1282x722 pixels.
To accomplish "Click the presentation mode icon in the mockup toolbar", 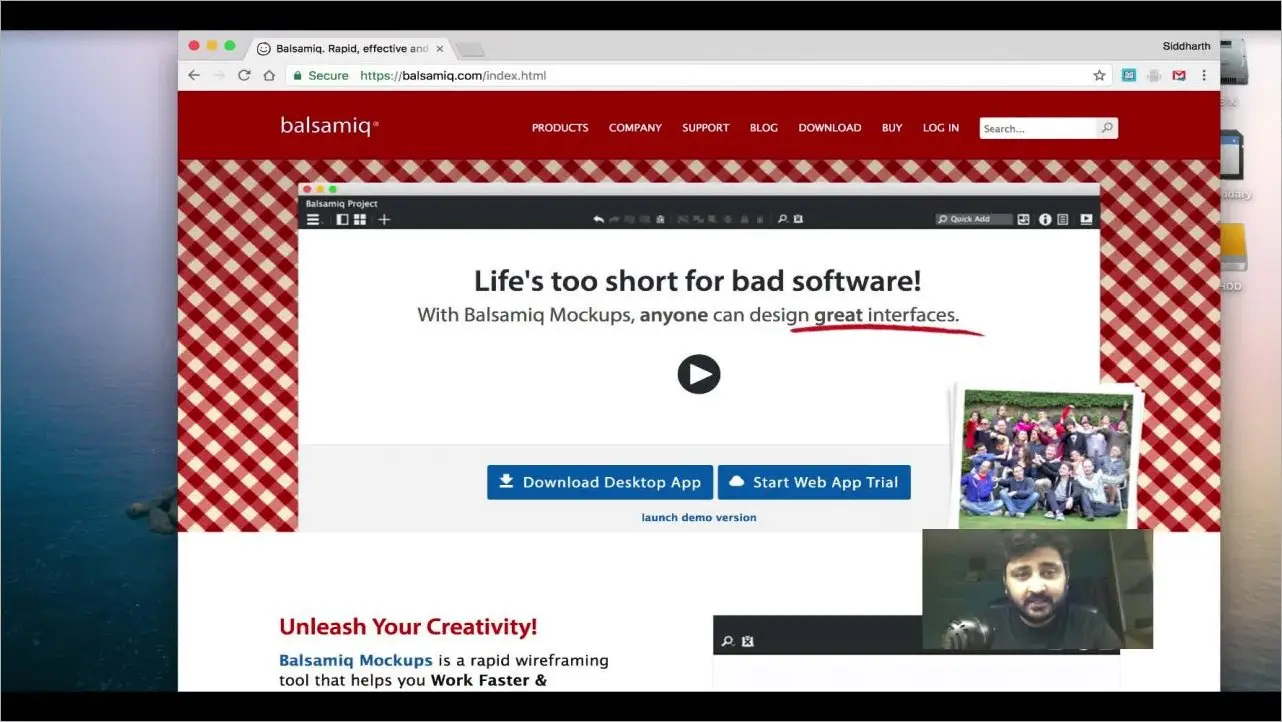I will coord(1086,219).
